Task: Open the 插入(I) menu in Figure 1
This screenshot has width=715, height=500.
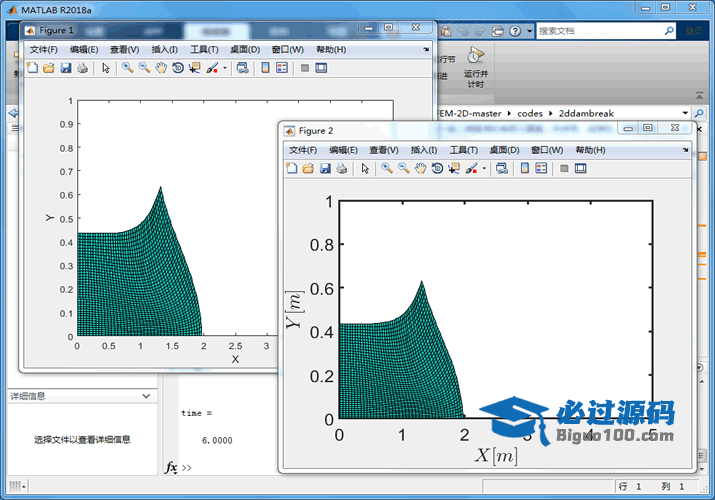Action: (164, 49)
